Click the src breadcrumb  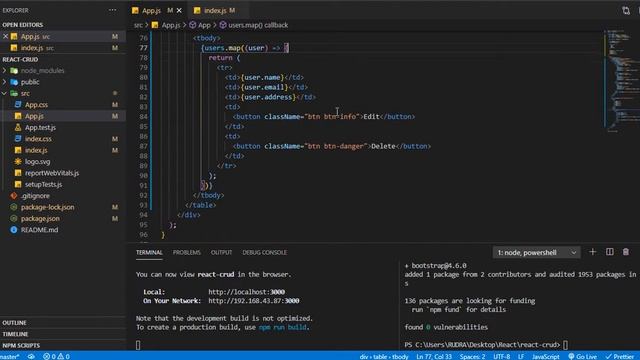tap(138, 25)
